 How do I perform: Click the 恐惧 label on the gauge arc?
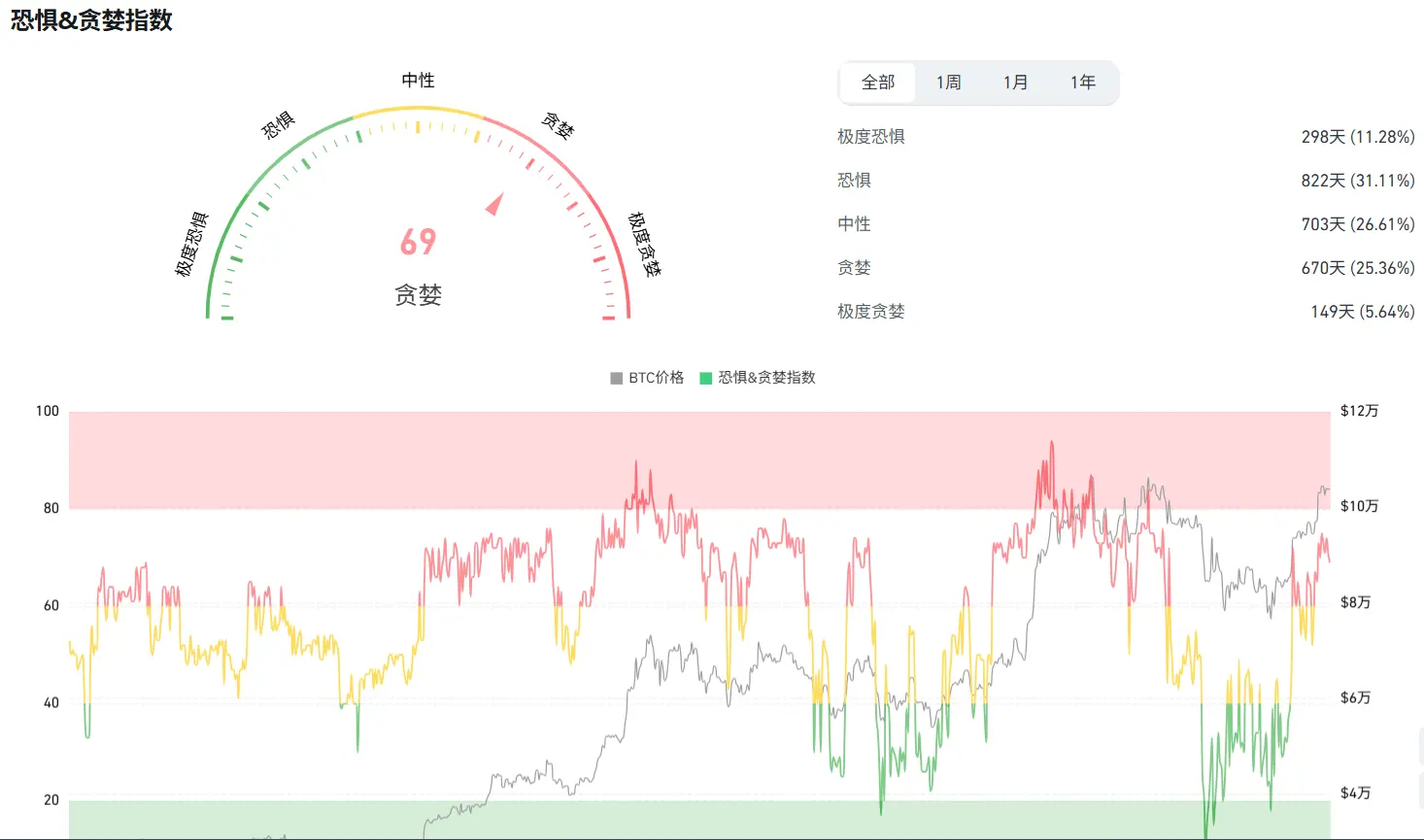[278, 125]
